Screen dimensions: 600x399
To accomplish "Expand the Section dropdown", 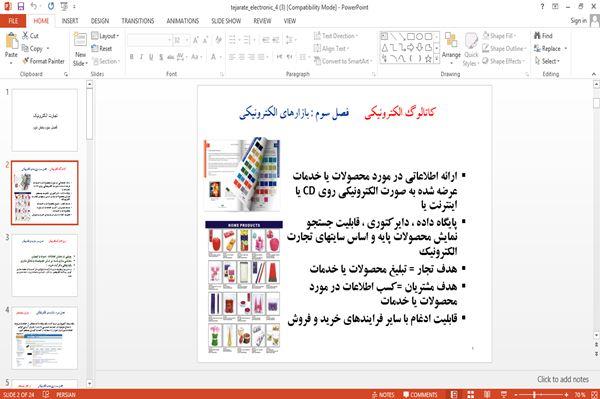I will point(105,61).
